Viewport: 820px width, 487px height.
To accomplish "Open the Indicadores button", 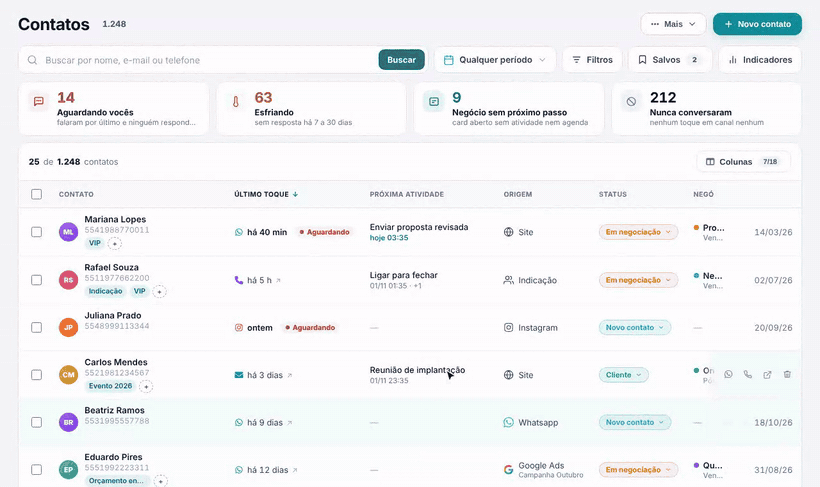I will point(760,60).
